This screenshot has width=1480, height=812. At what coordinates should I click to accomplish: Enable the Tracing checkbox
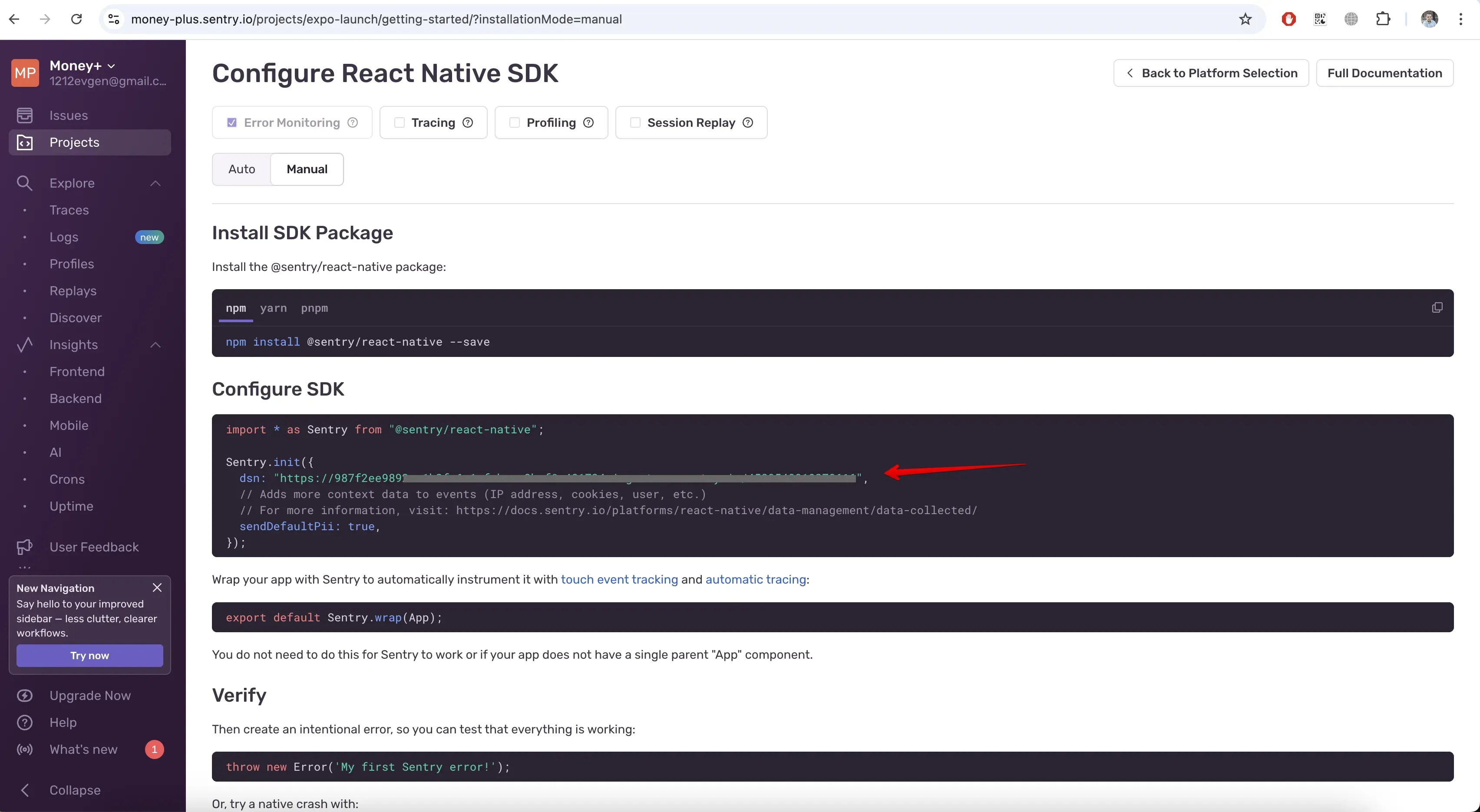tap(399, 122)
